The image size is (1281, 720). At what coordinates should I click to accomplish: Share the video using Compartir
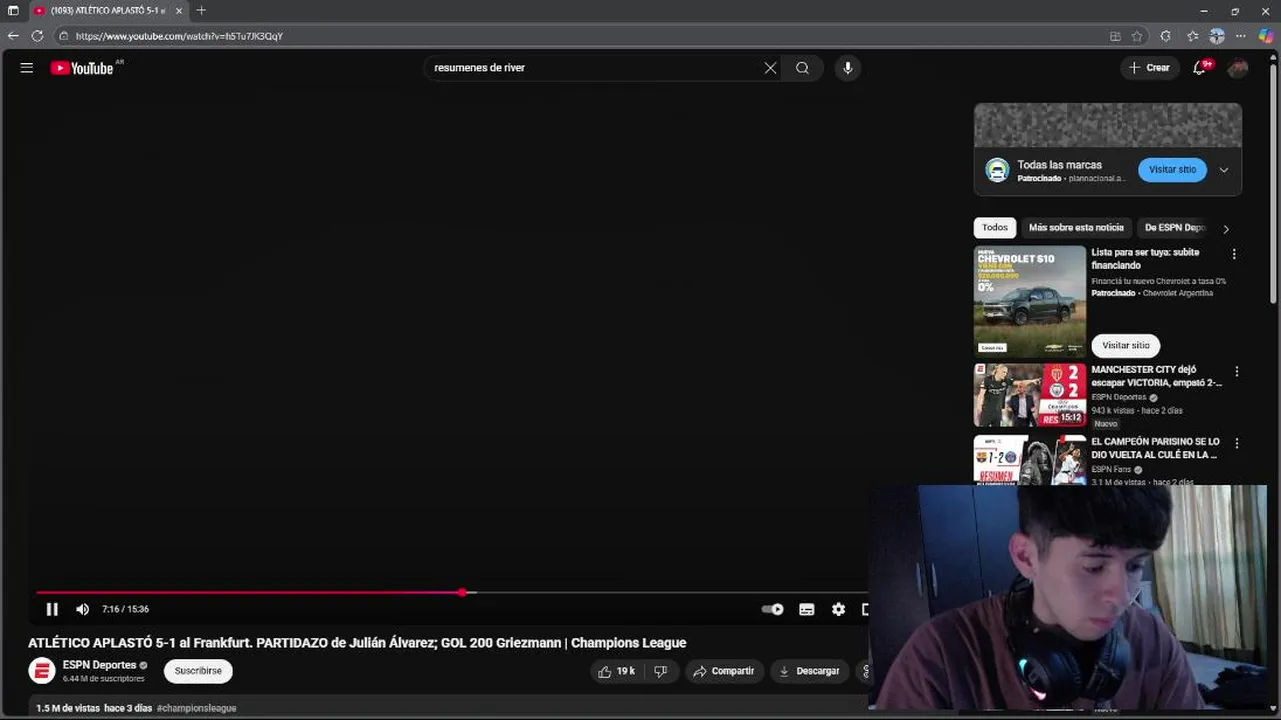coord(724,671)
